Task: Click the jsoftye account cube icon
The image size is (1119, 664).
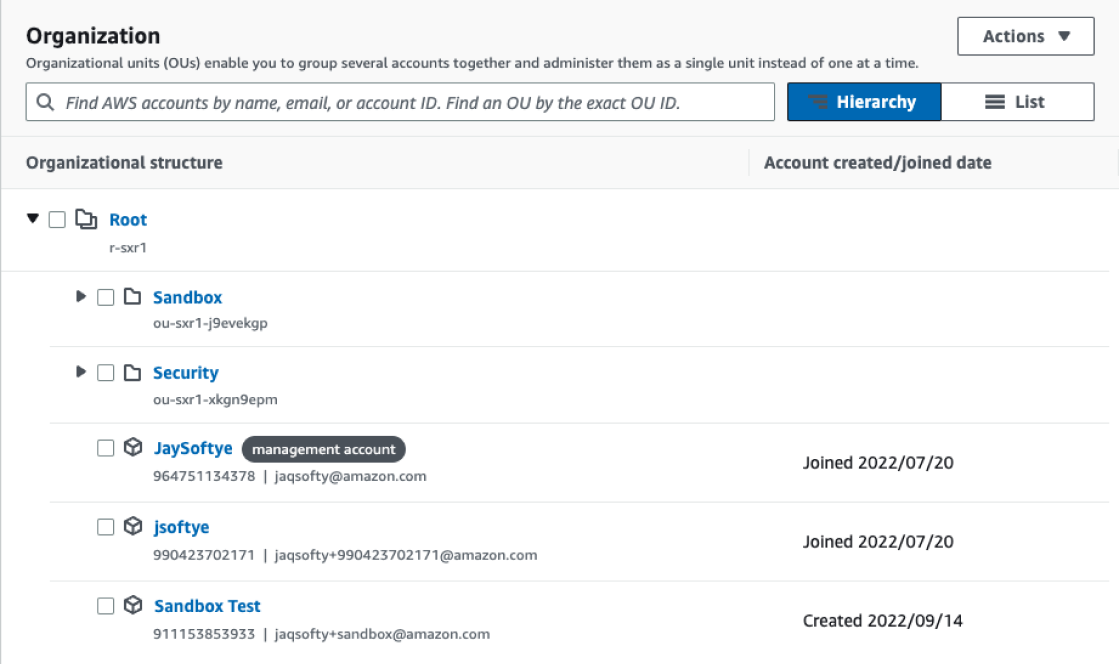Action: (133, 526)
